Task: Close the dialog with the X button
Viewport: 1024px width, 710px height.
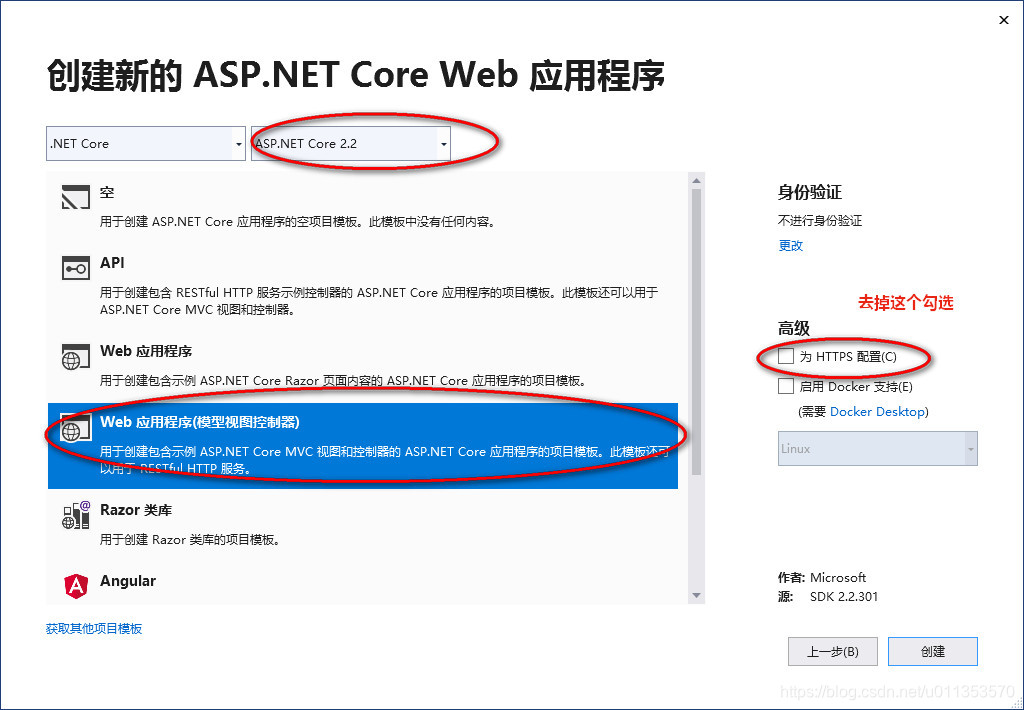Action: pyautogui.click(x=1004, y=20)
